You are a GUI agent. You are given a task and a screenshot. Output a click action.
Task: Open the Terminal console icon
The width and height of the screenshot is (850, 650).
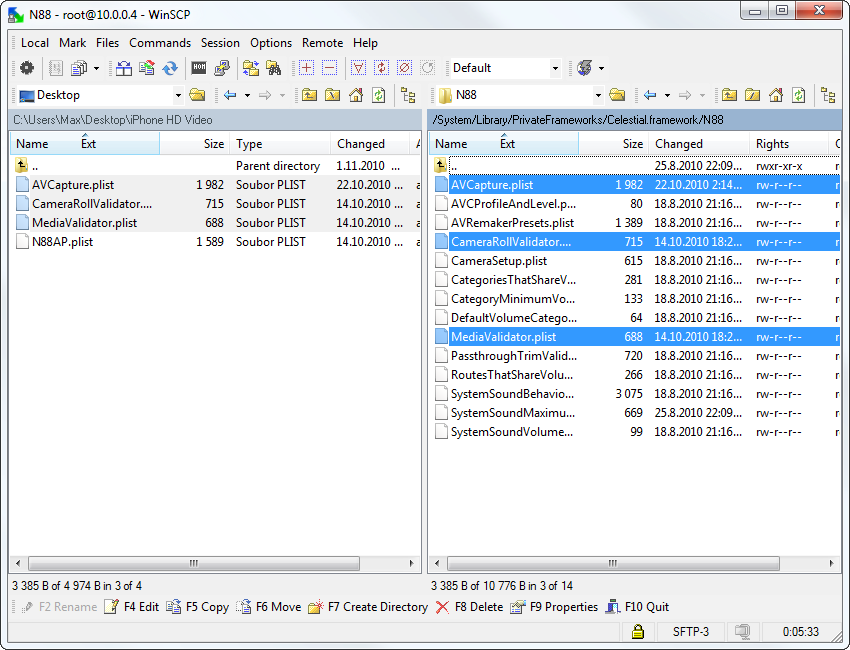coord(199,68)
